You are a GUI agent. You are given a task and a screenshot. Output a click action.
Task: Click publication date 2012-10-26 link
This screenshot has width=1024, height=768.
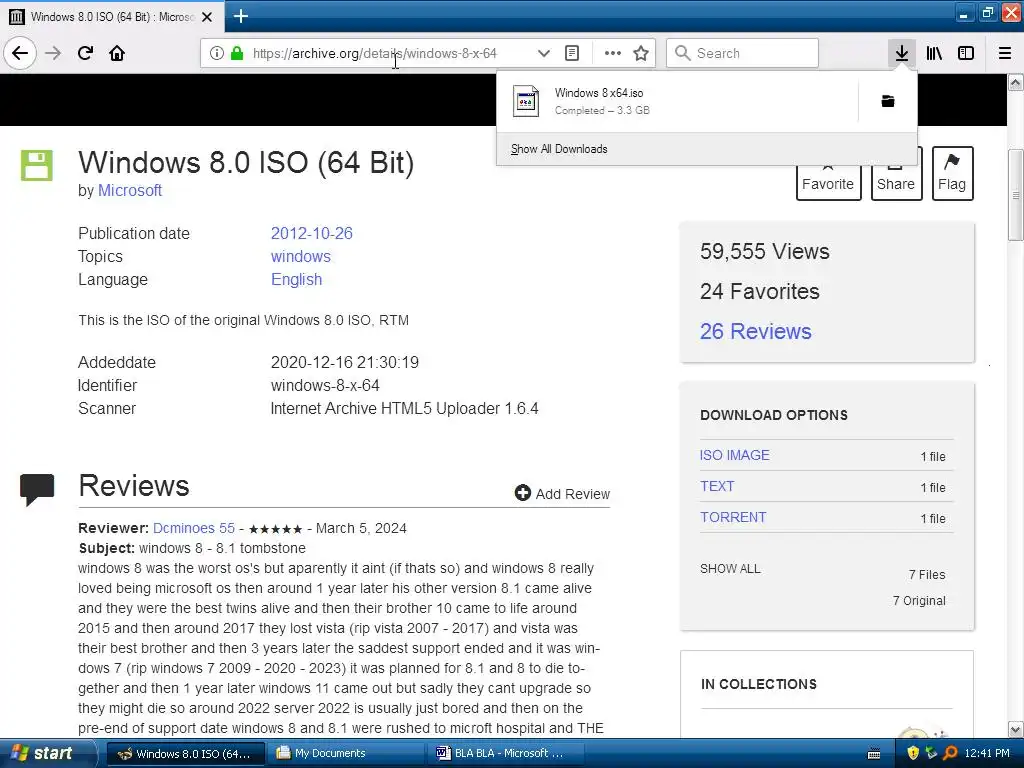point(312,233)
